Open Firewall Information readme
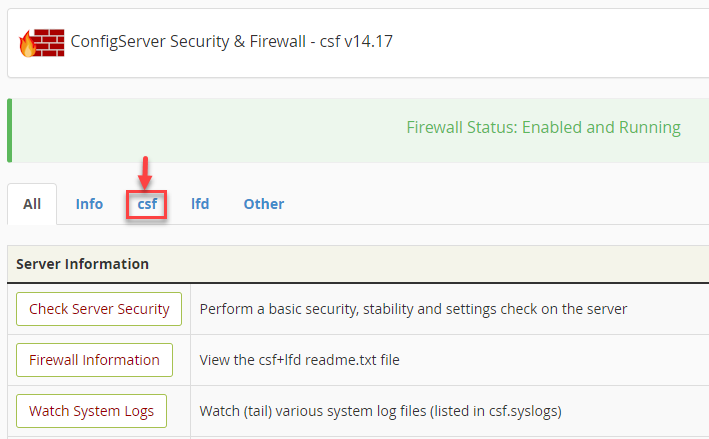 (x=94, y=360)
